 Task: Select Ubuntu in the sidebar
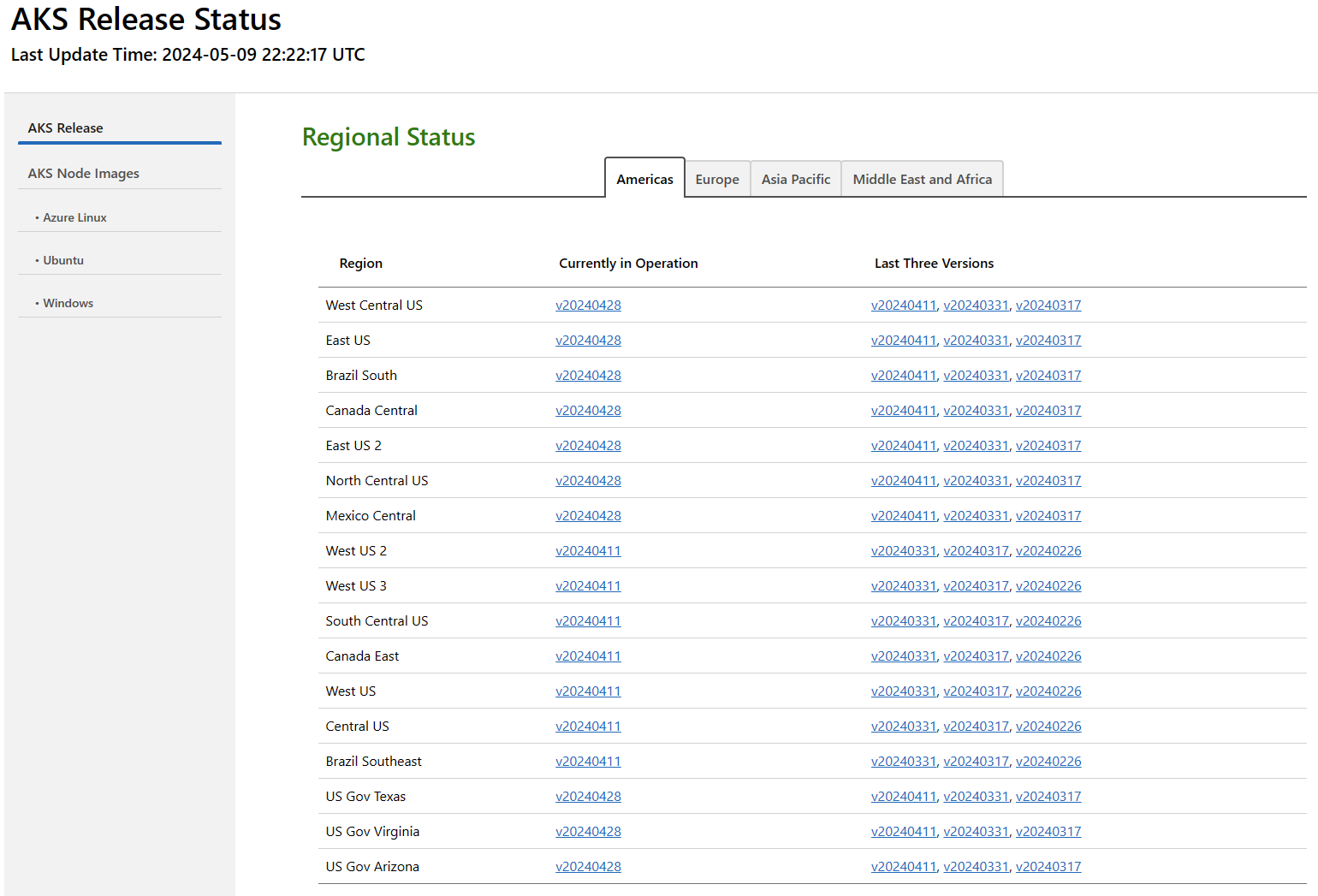[63, 260]
